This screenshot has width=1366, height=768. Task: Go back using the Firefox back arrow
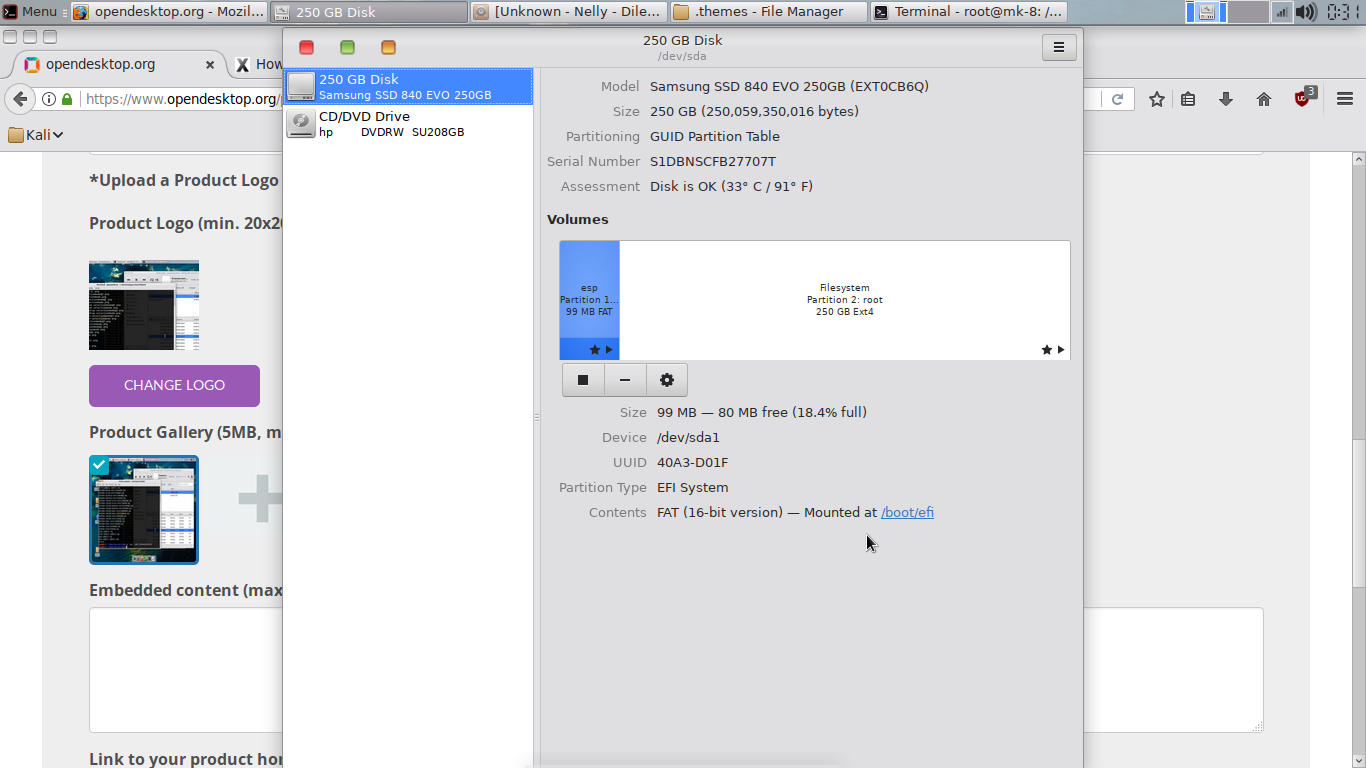click(20, 99)
